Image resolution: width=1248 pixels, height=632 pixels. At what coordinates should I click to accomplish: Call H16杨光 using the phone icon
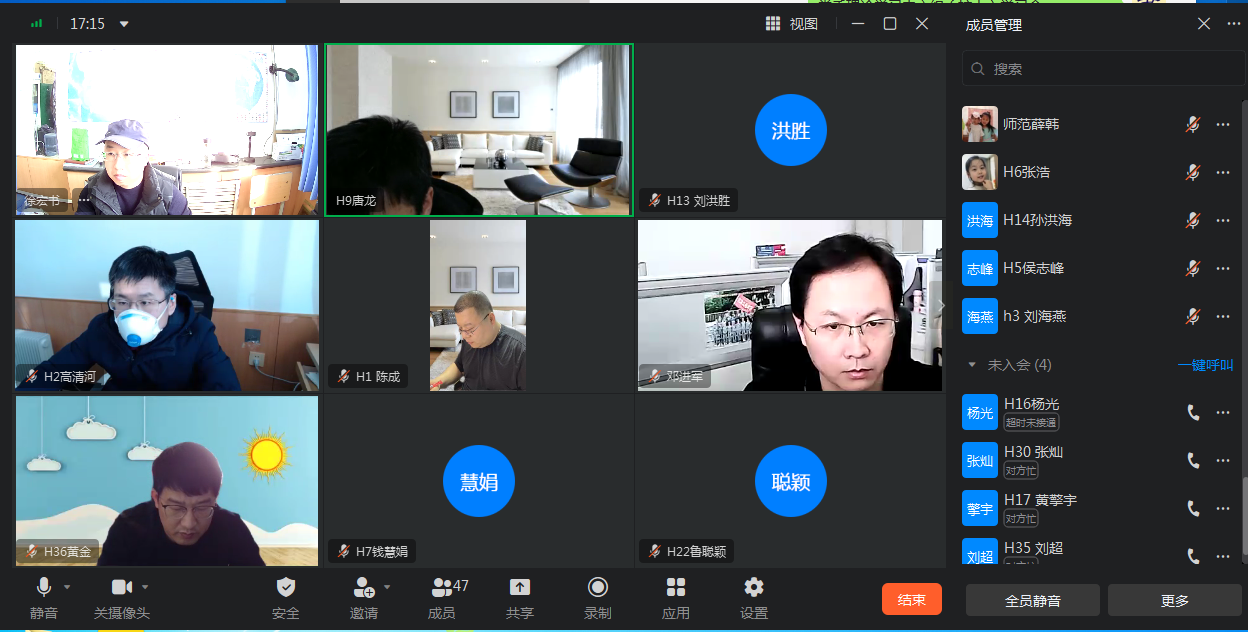click(x=1192, y=412)
